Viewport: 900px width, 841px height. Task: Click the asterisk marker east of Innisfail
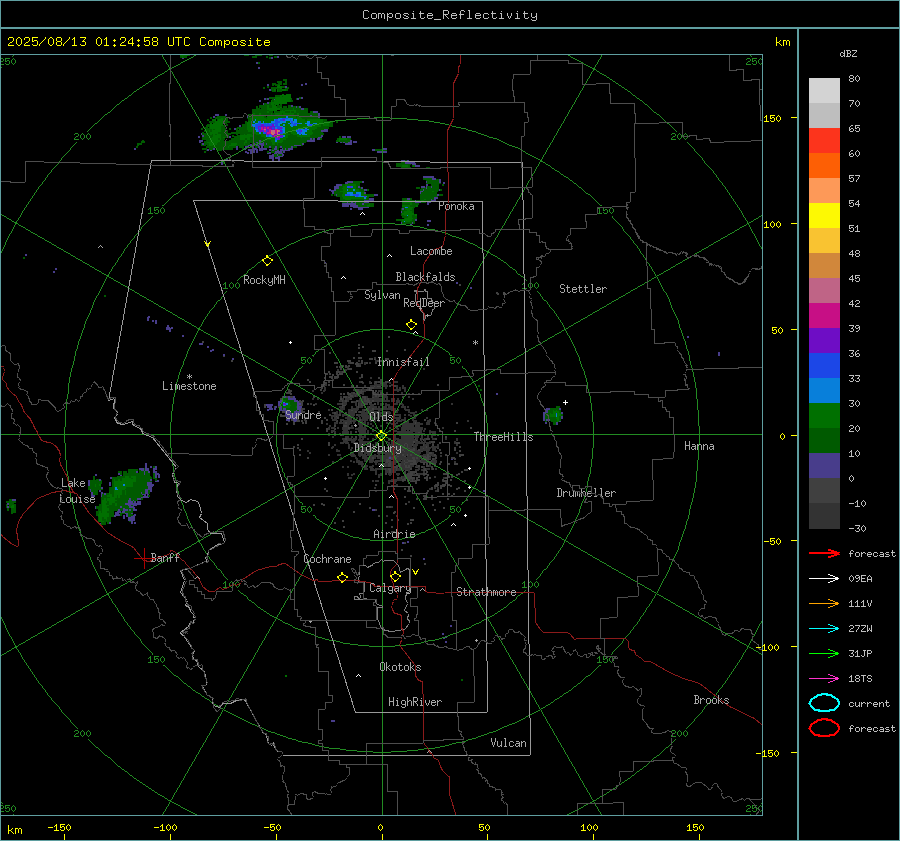coord(475,343)
